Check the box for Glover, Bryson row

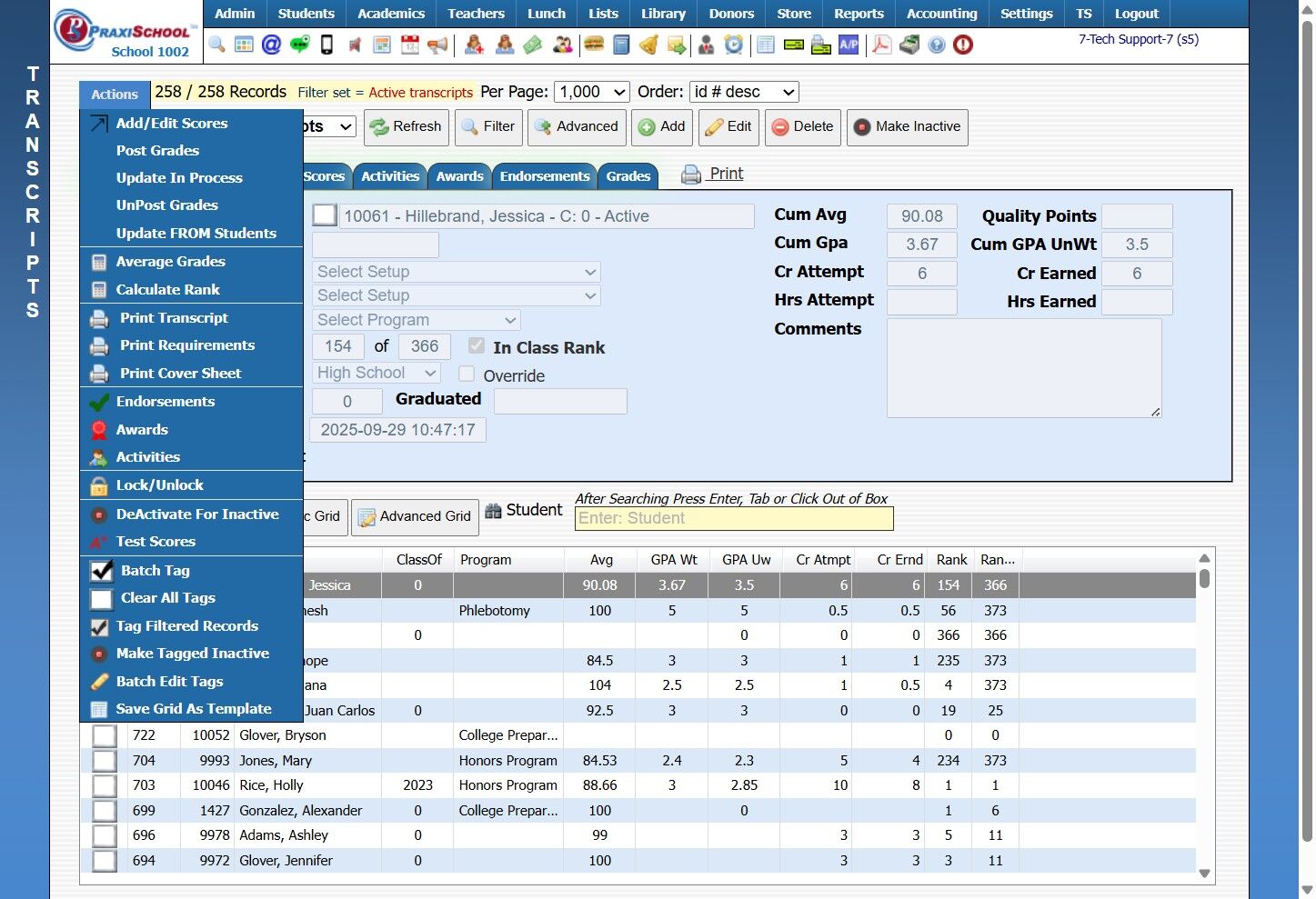pos(105,735)
